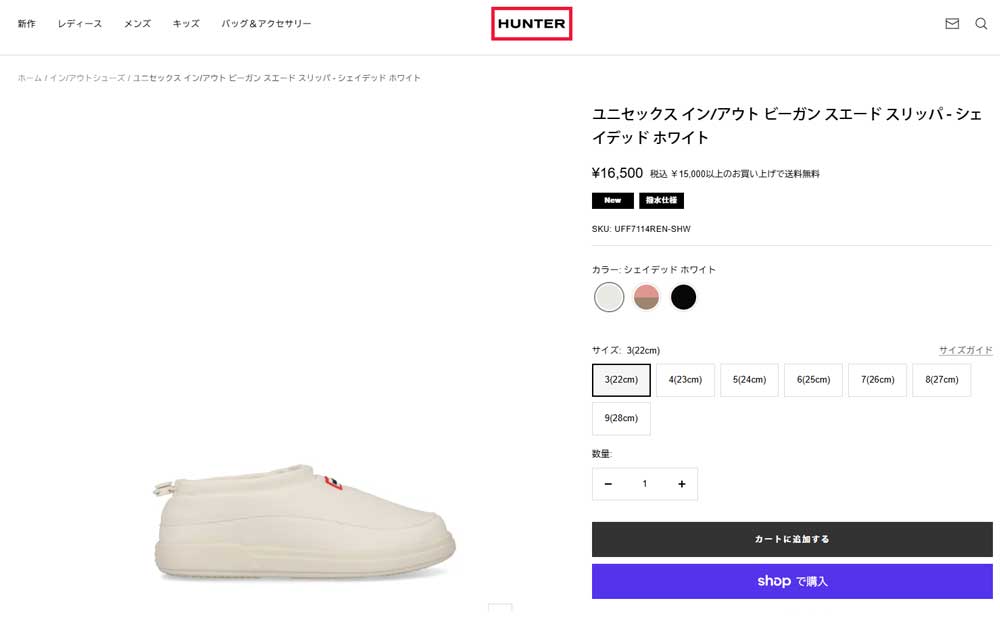The height and width of the screenshot is (620, 1000).
Task: Open the レディース menu
Action: click(x=80, y=24)
